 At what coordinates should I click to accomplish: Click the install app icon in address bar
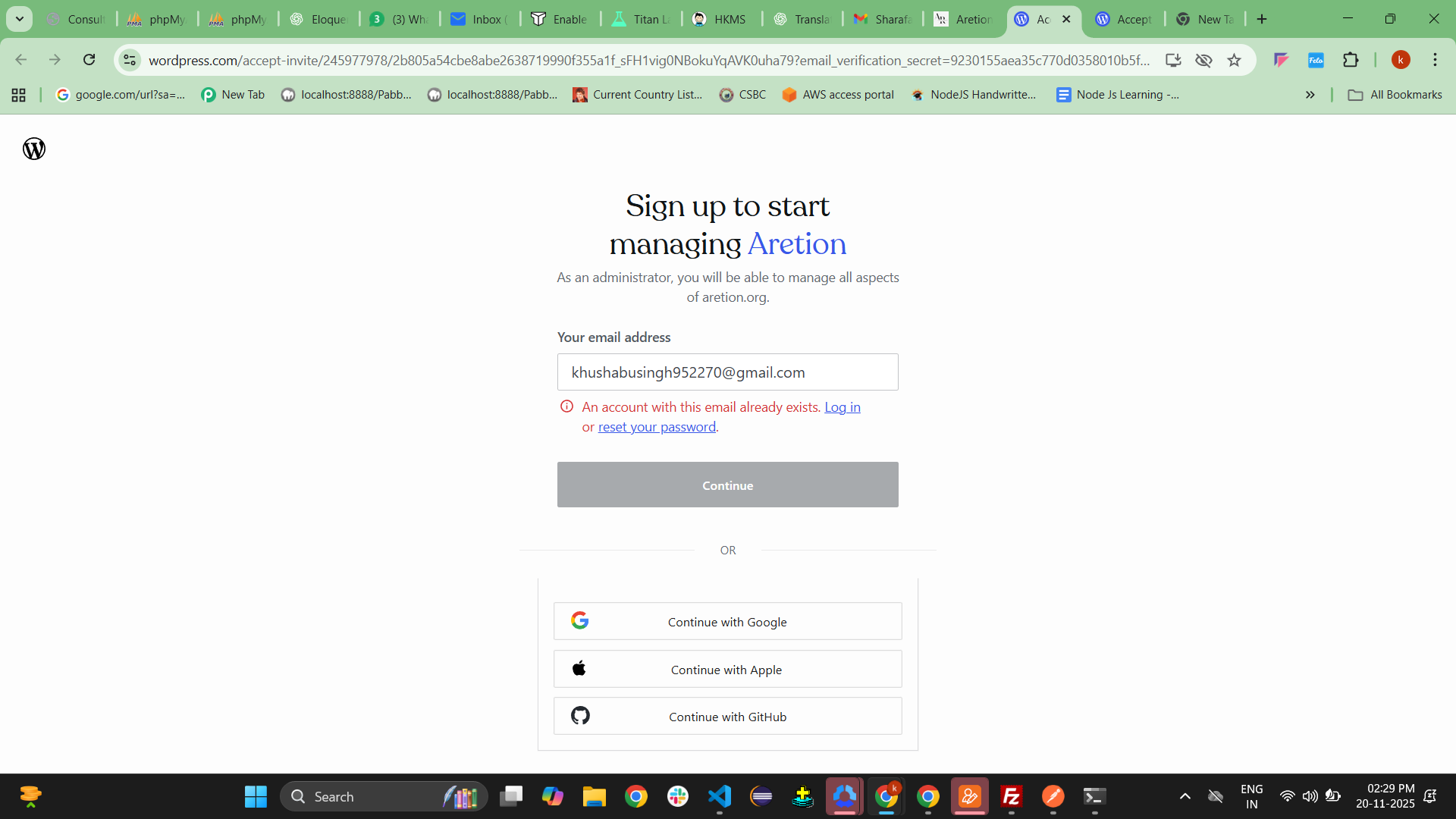pyautogui.click(x=1173, y=60)
